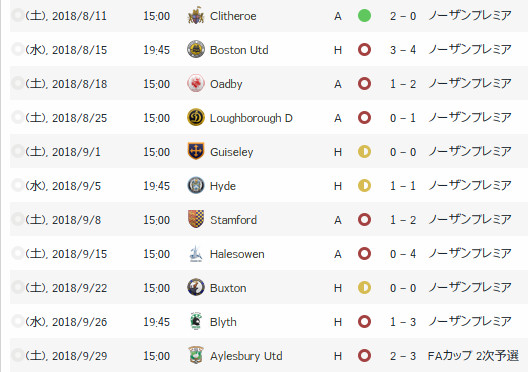Image resolution: width=528 pixels, height=372 pixels.
Task: Click ノーザンプレミア competition in Hyde row
Action: (x=470, y=185)
